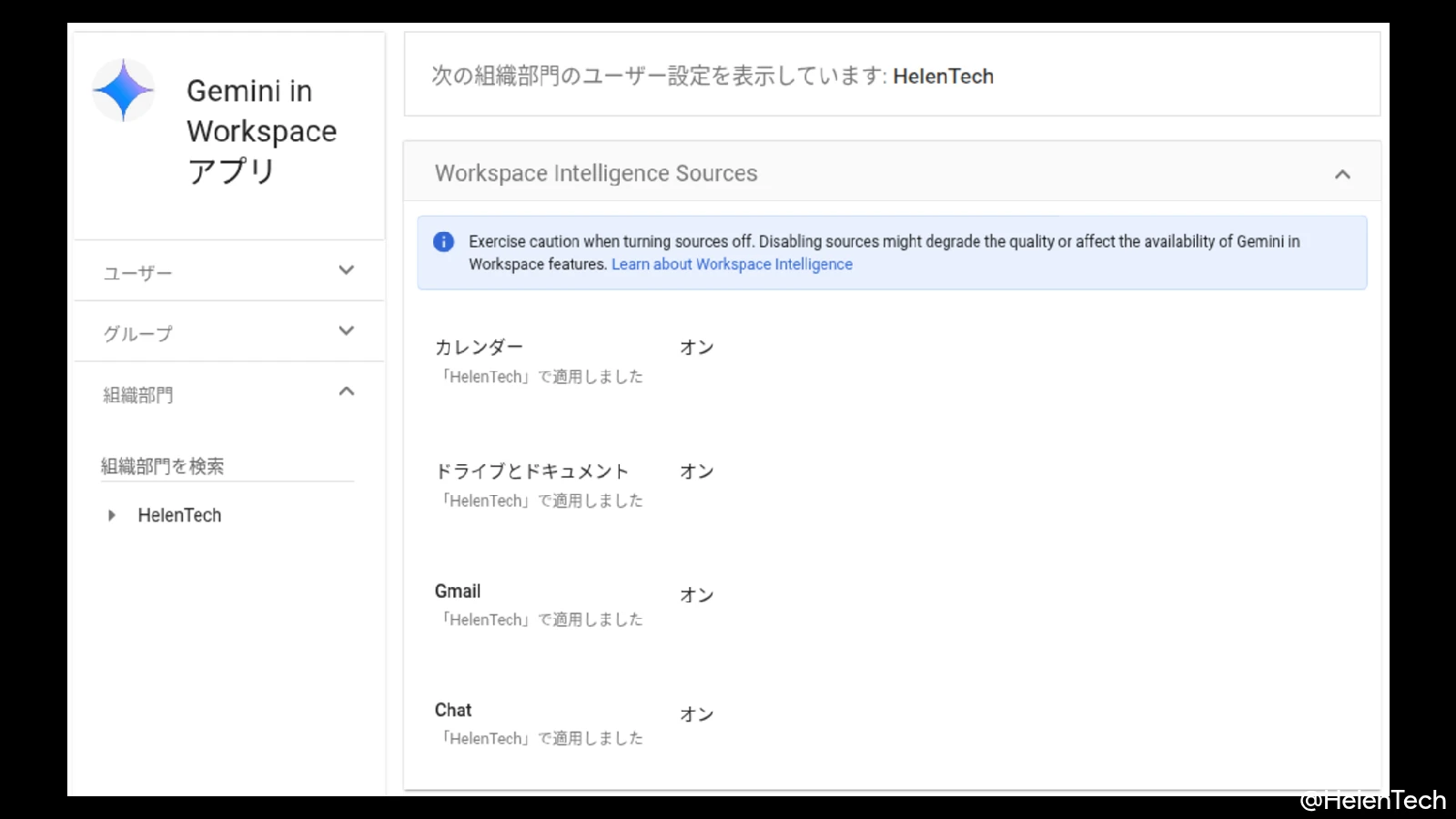
Task: Click the Workspace Intelligence Sources heading
Action: click(x=596, y=174)
